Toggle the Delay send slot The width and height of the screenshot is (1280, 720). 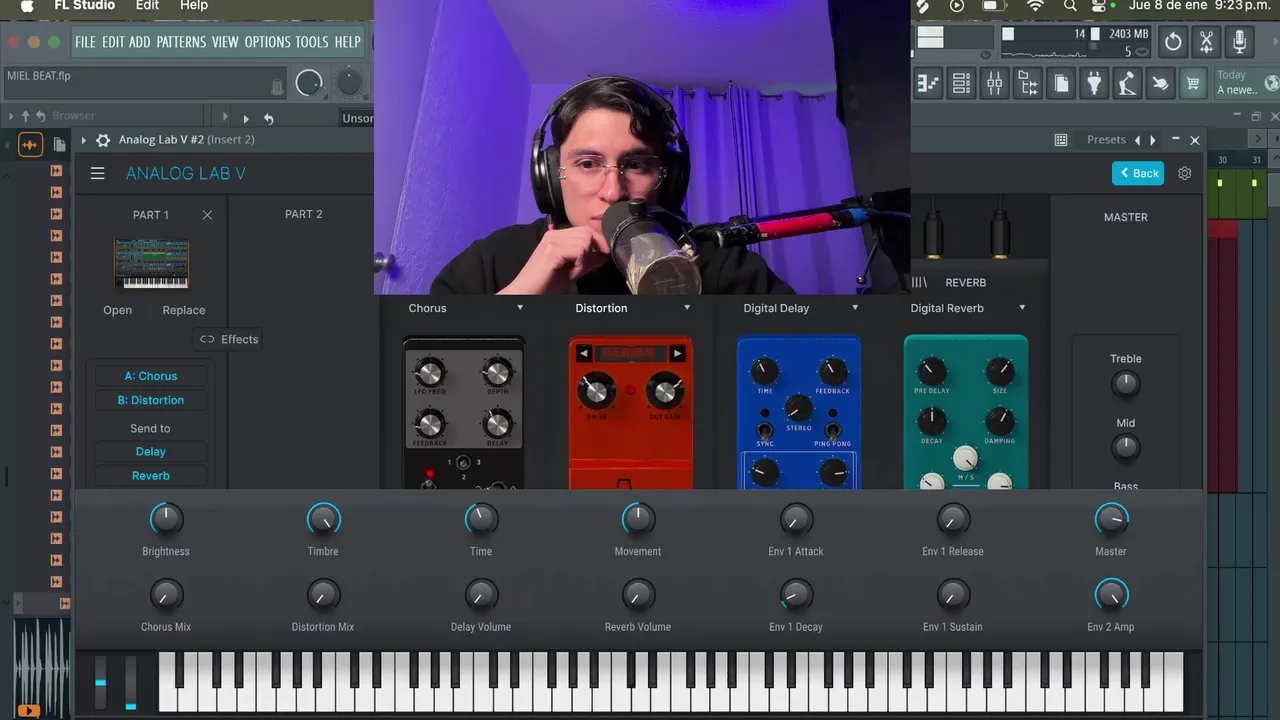click(151, 452)
